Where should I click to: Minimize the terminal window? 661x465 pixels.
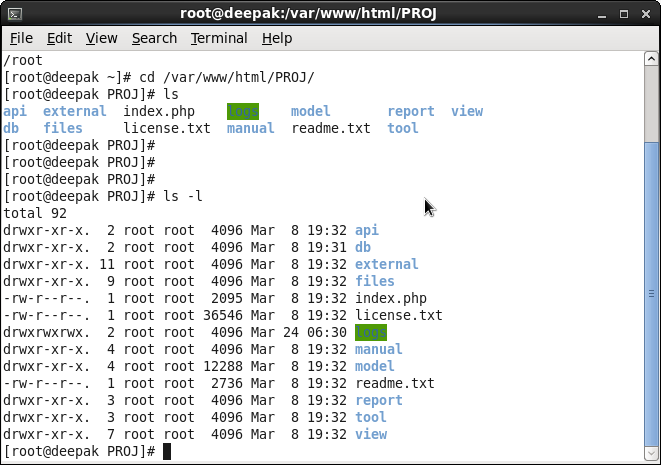click(x=601, y=12)
